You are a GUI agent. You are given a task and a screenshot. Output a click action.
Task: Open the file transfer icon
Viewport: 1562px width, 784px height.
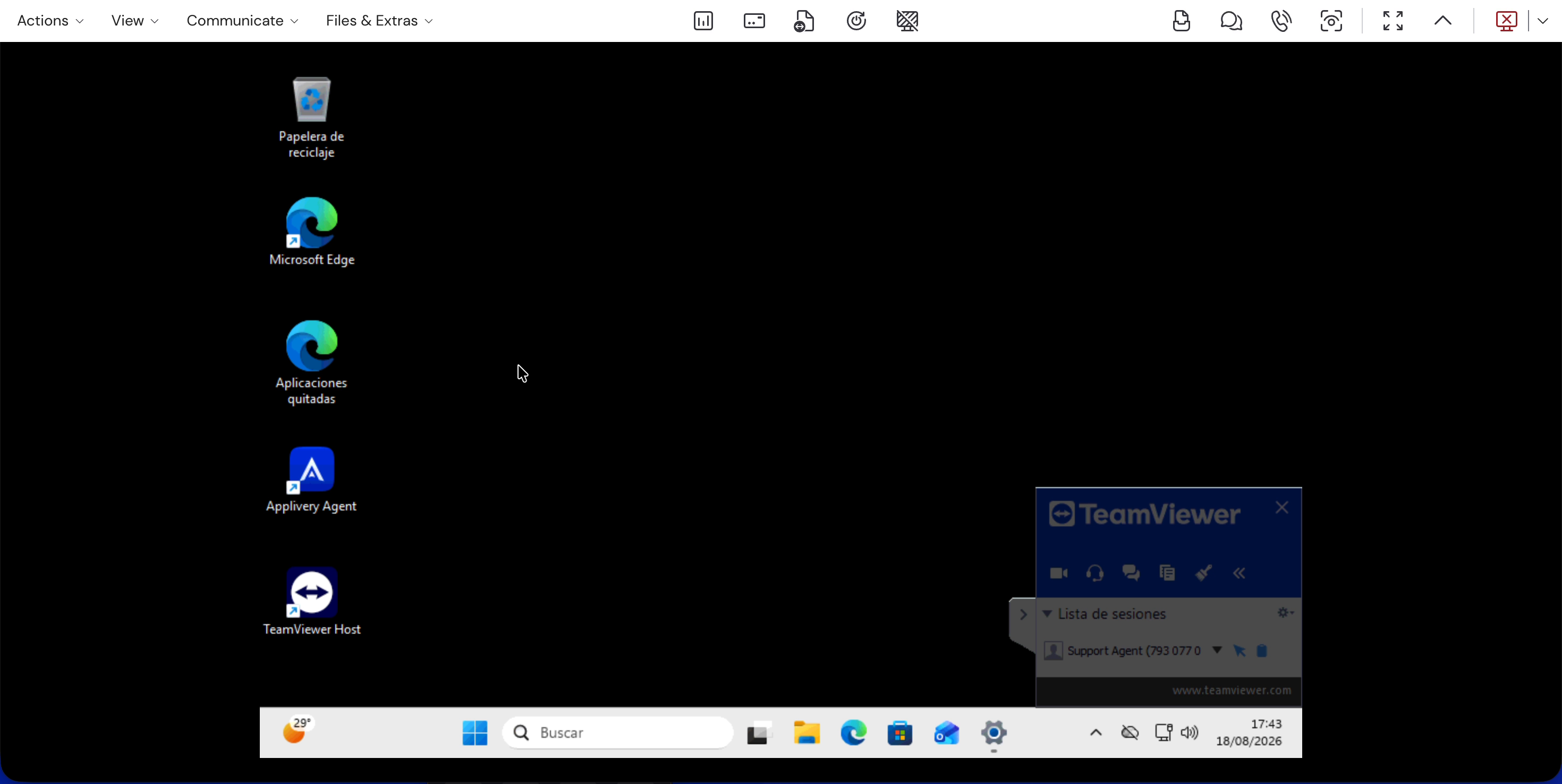coord(804,21)
